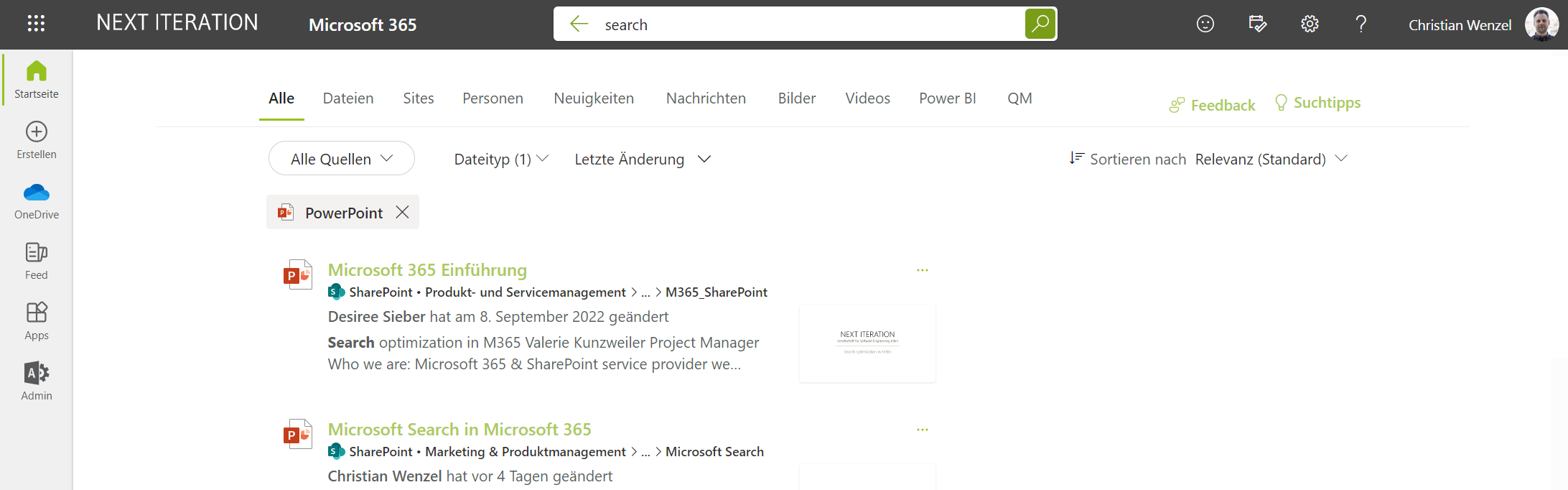
Task: Open slide thumbnail of Microsoft 365 Einführung
Action: point(867,343)
